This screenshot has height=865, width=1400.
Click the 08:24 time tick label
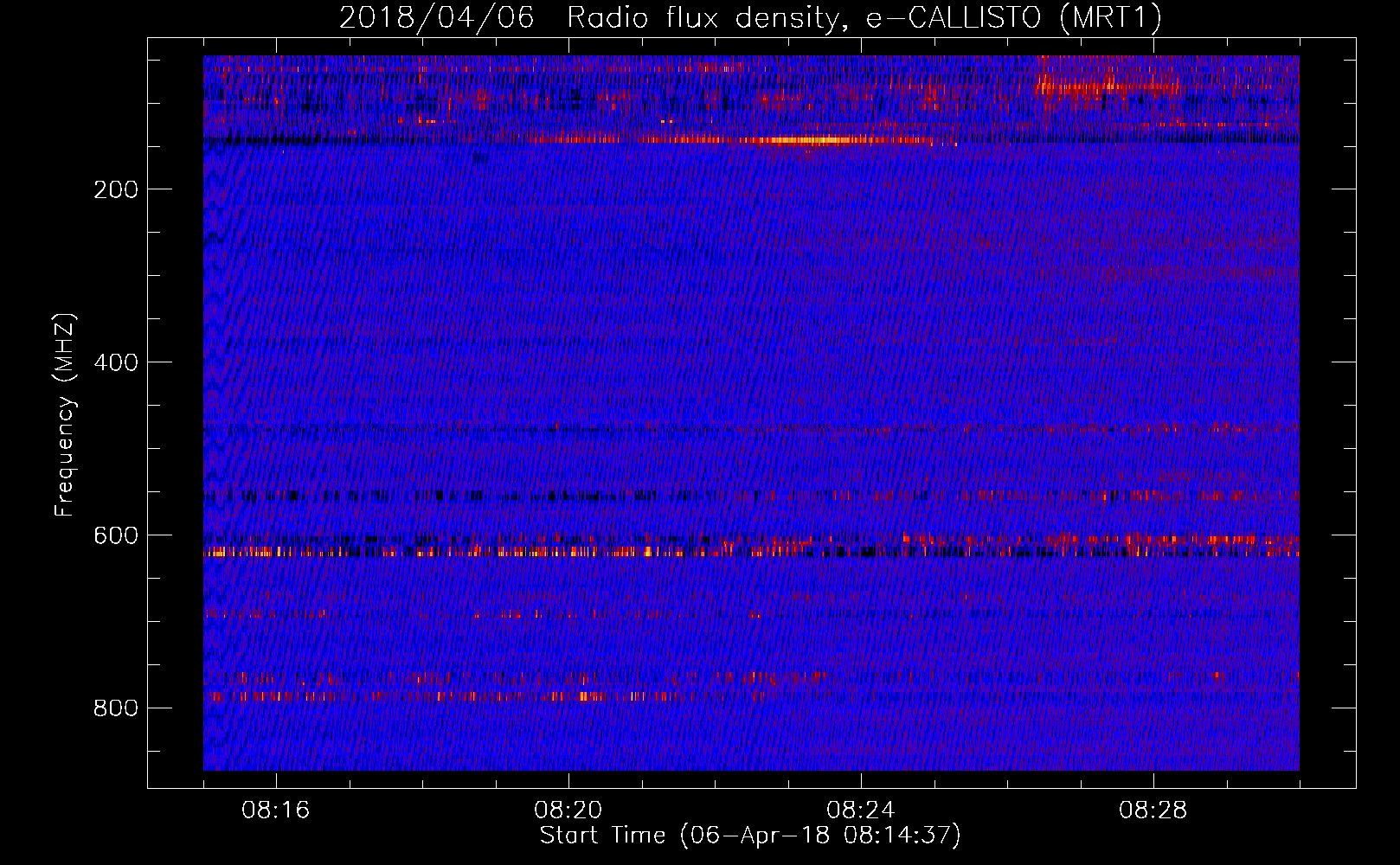click(860, 811)
